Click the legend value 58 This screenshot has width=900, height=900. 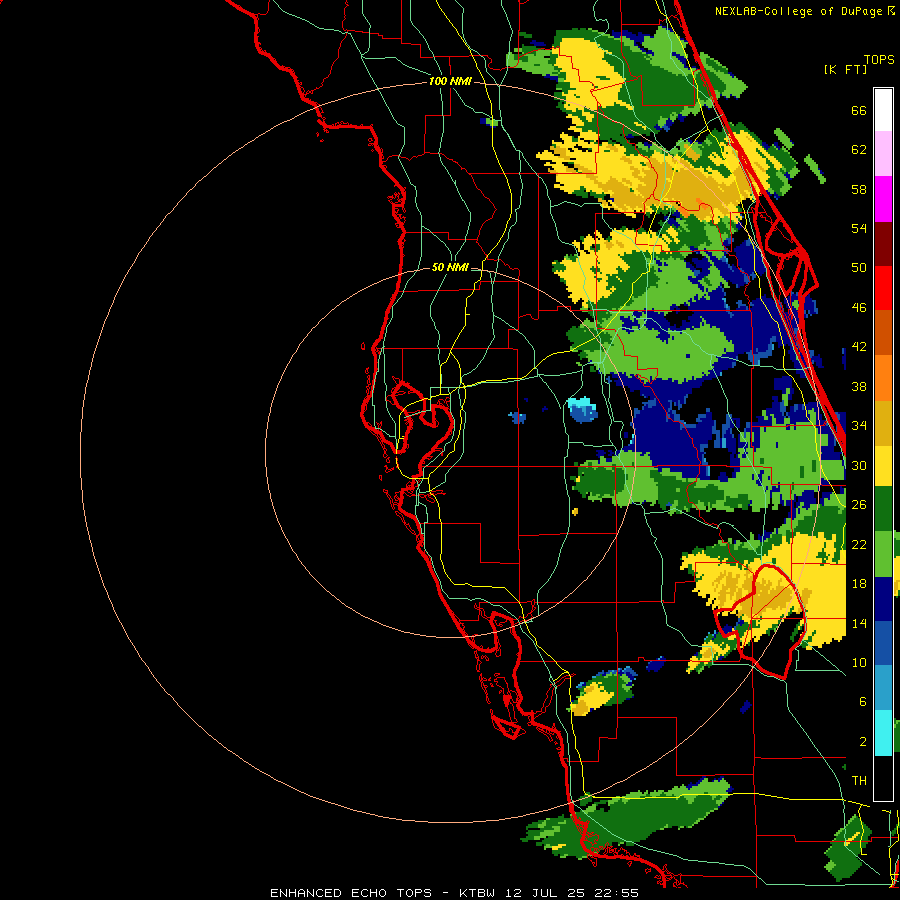859,189
